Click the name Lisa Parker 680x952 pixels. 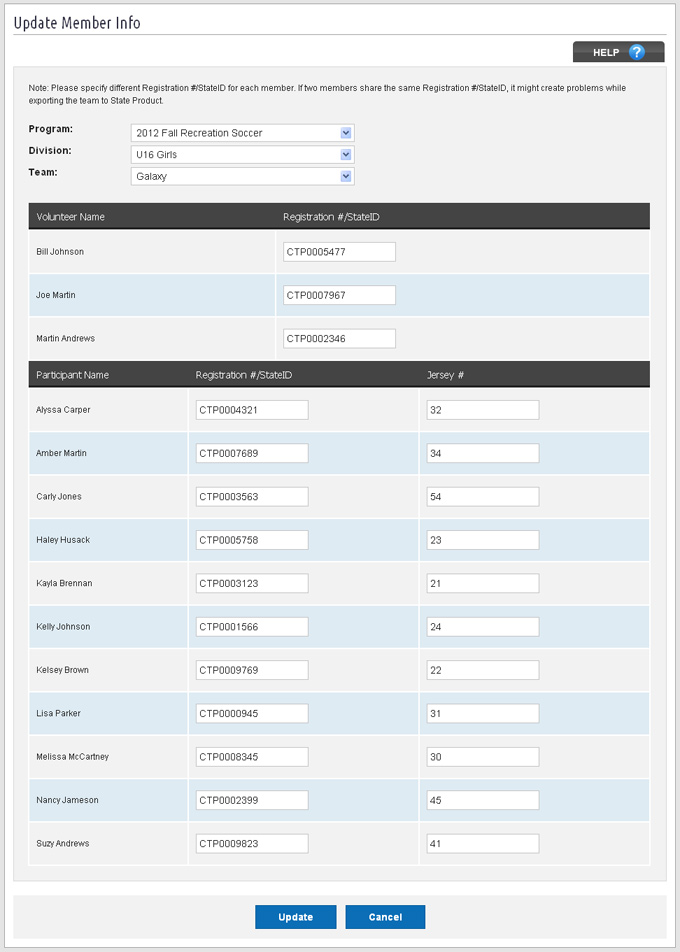pos(58,713)
